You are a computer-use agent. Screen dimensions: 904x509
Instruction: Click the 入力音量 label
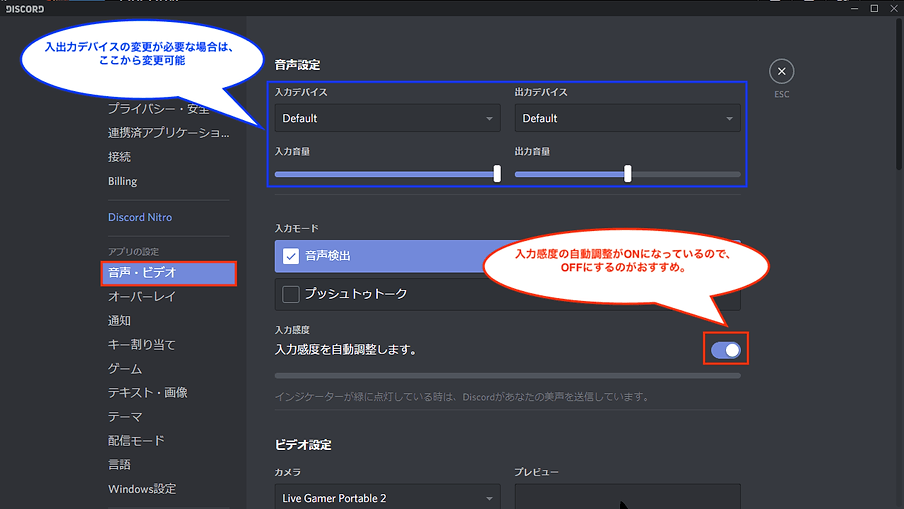click(x=292, y=152)
